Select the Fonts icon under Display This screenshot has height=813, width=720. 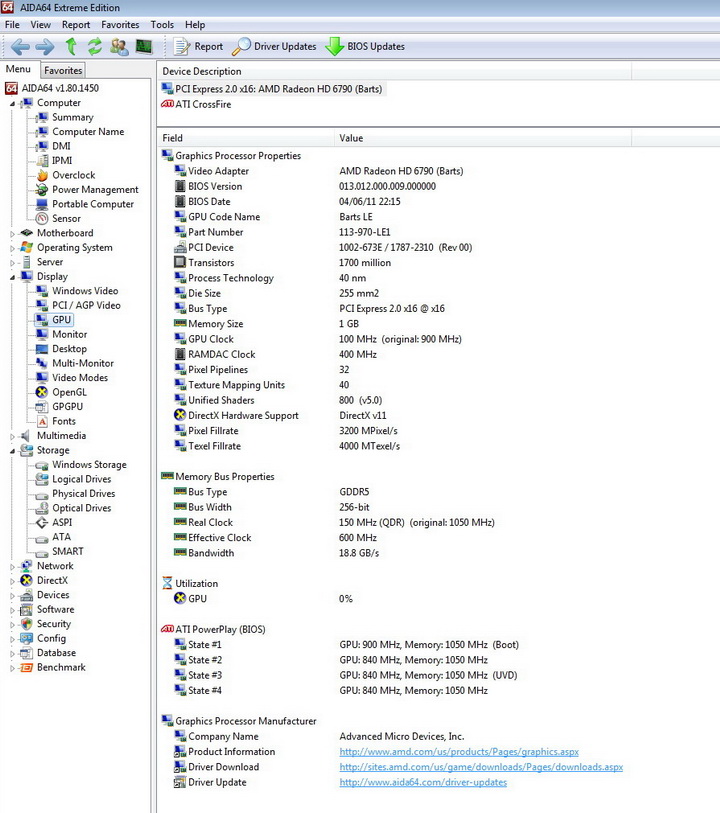tap(42, 422)
